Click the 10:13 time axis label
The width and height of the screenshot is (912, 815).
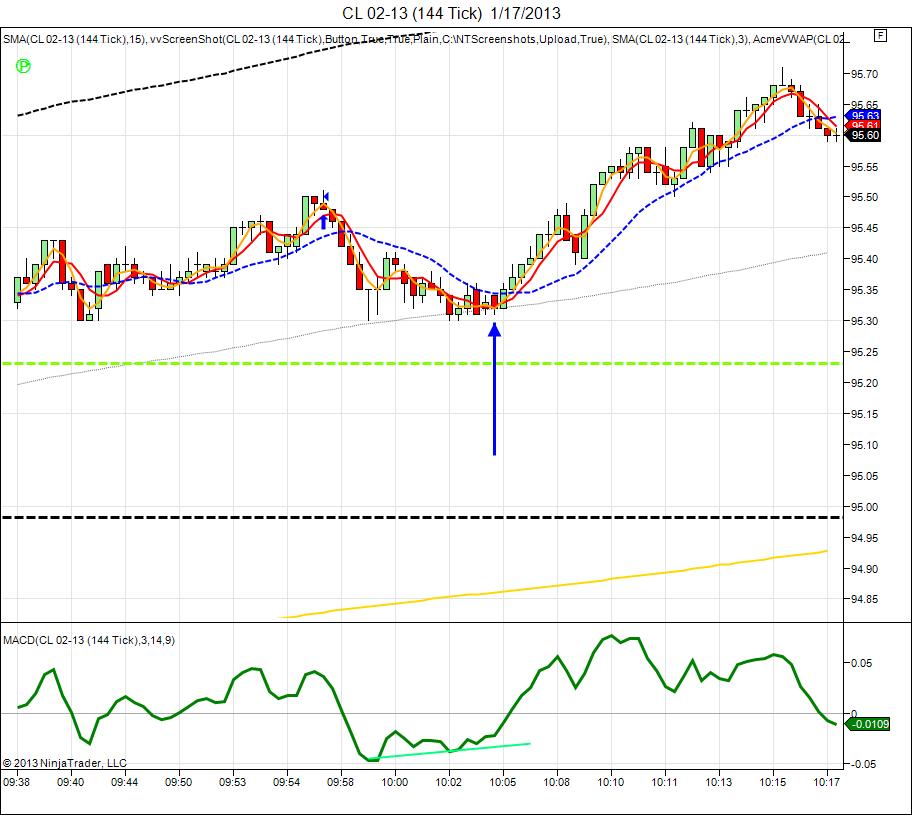(719, 782)
